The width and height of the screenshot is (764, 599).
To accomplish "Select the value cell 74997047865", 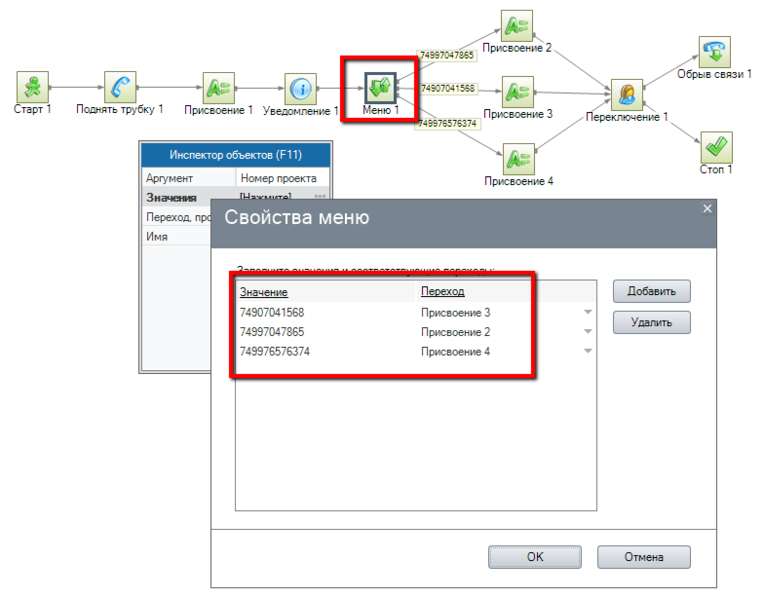I will click(272, 332).
